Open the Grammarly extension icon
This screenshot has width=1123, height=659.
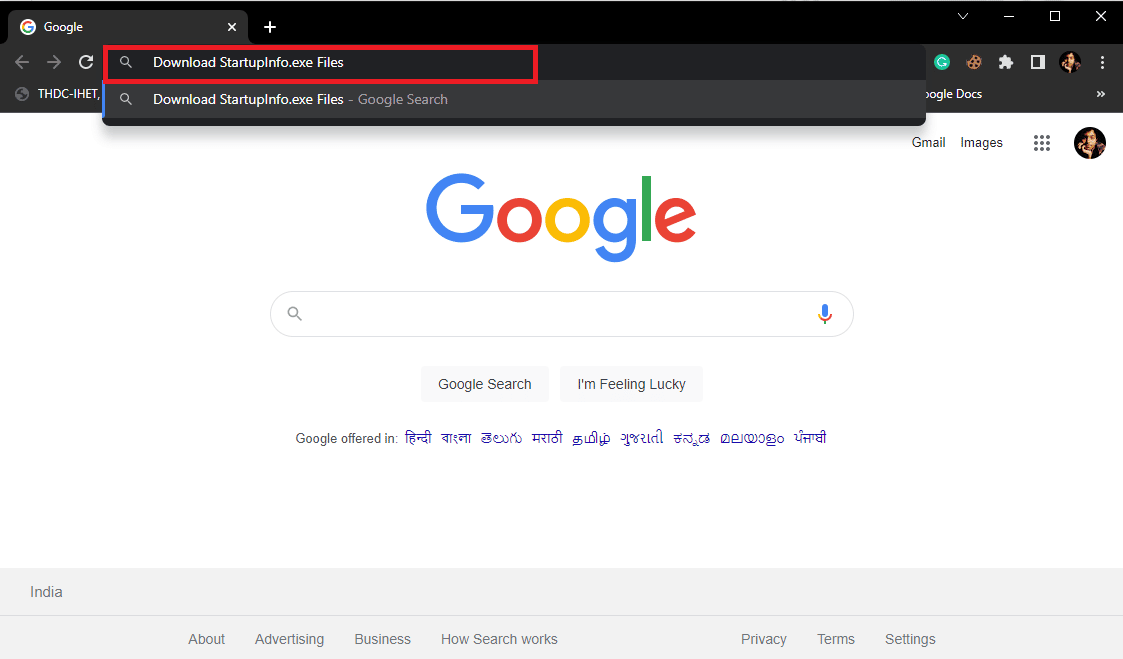(x=941, y=61)
